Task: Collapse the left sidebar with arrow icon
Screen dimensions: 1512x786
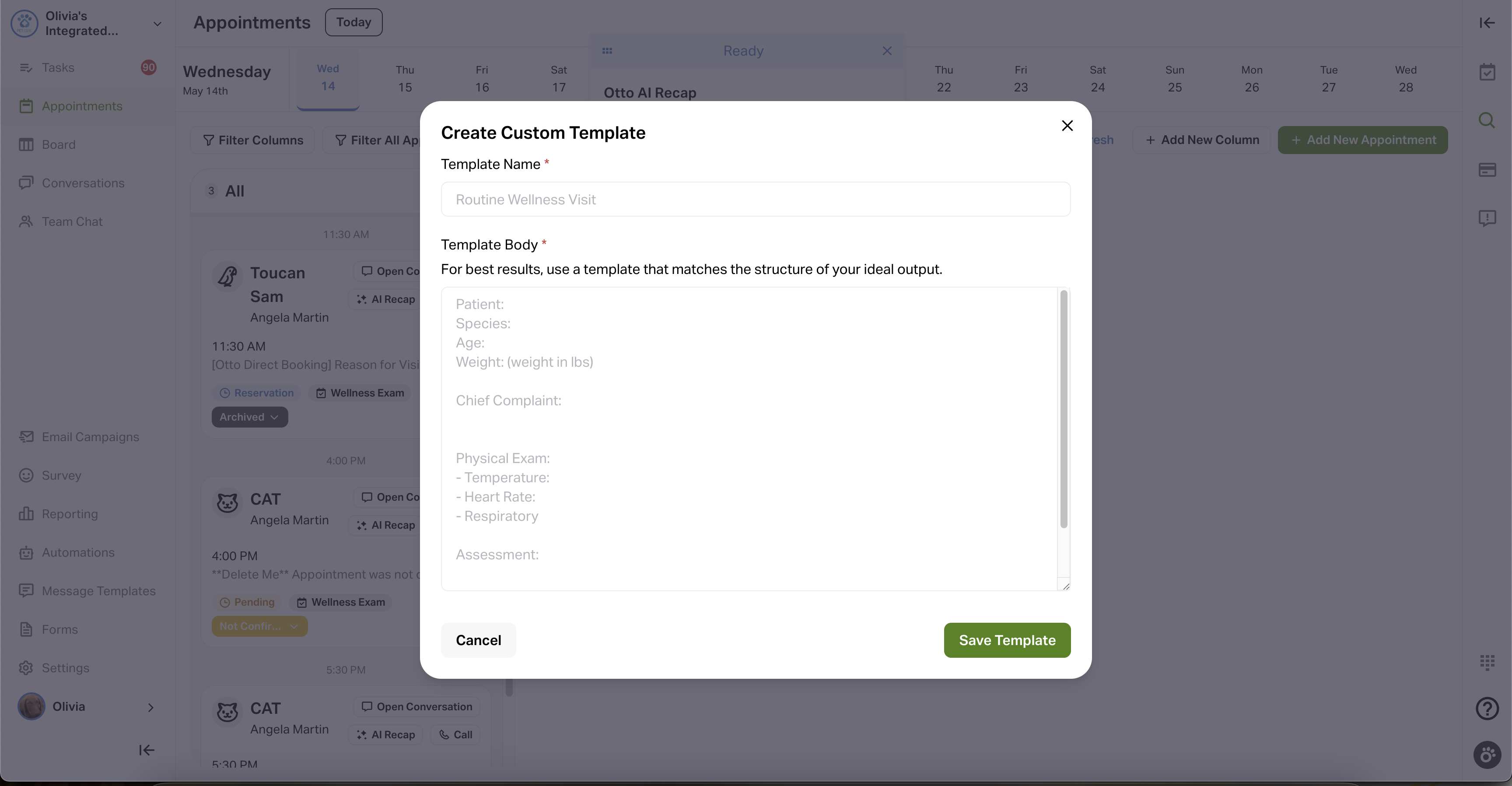Action: click(146, 750)
